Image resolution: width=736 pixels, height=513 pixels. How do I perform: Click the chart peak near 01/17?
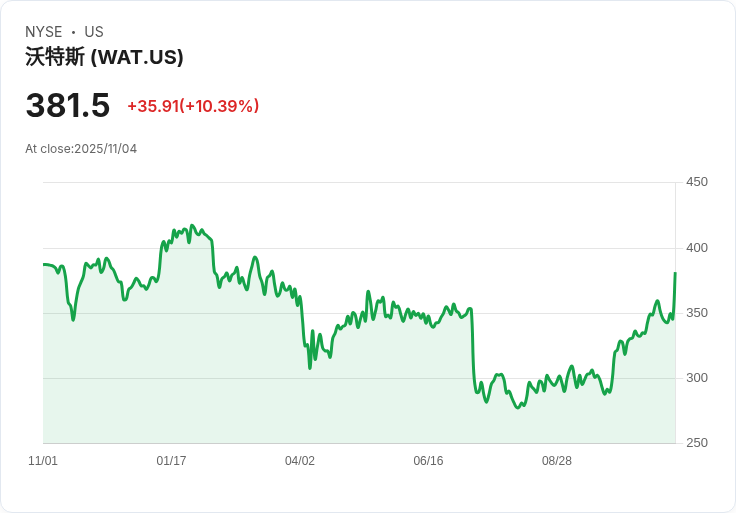click(192, 226)
